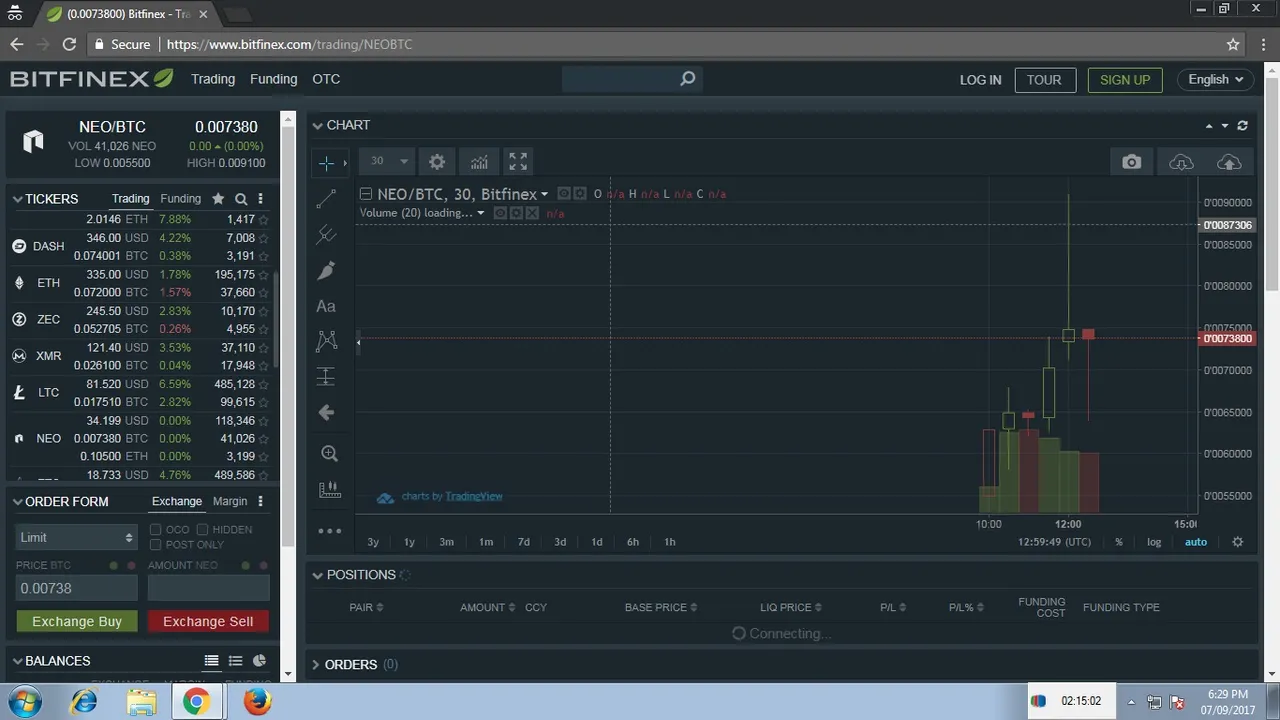Image resolution: width=1280 pixels, height=720 pixels.
Task: Toggle Volume indicator visibility eye
Action: pyautogui.click(x=500, y=213)
